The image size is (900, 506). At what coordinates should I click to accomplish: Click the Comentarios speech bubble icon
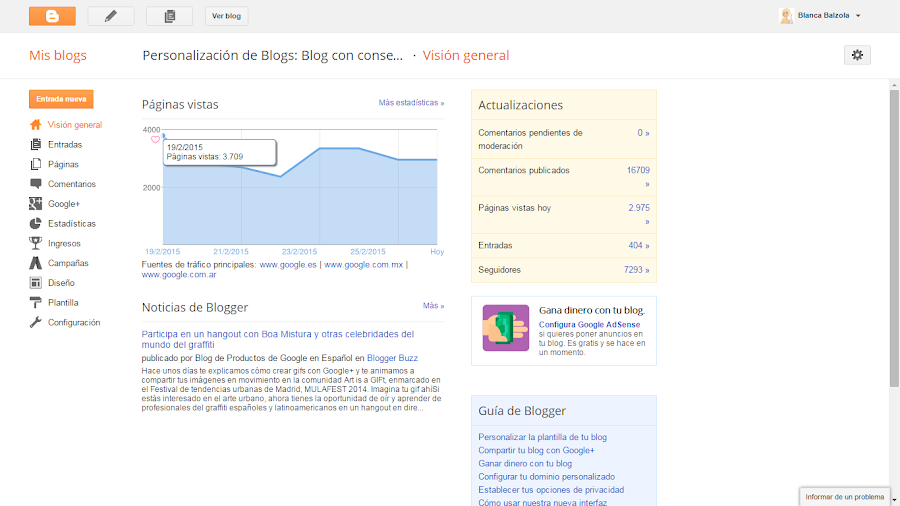tap(36, 184)
